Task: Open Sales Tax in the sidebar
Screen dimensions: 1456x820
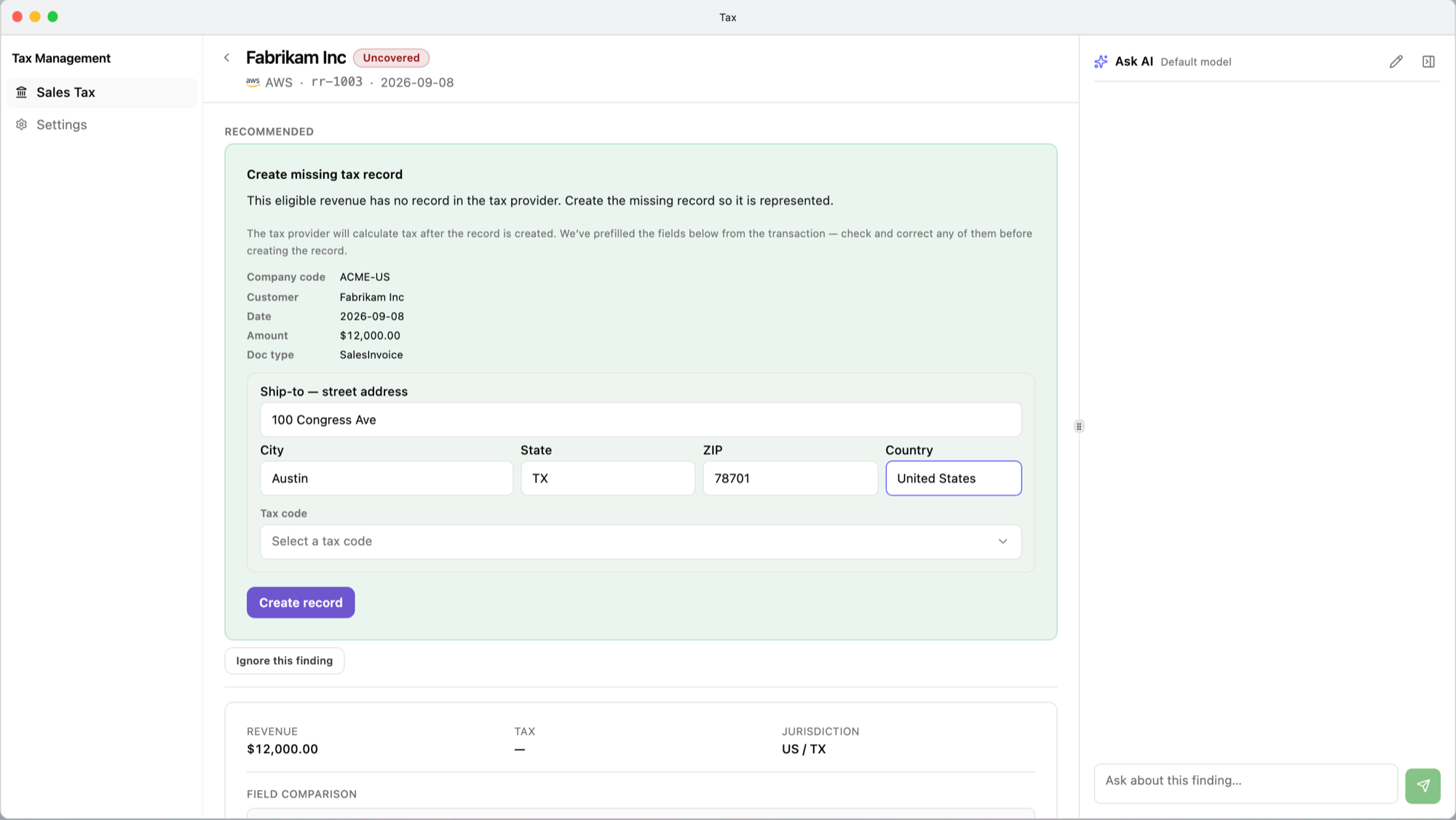Action: (x=102, y=92)
